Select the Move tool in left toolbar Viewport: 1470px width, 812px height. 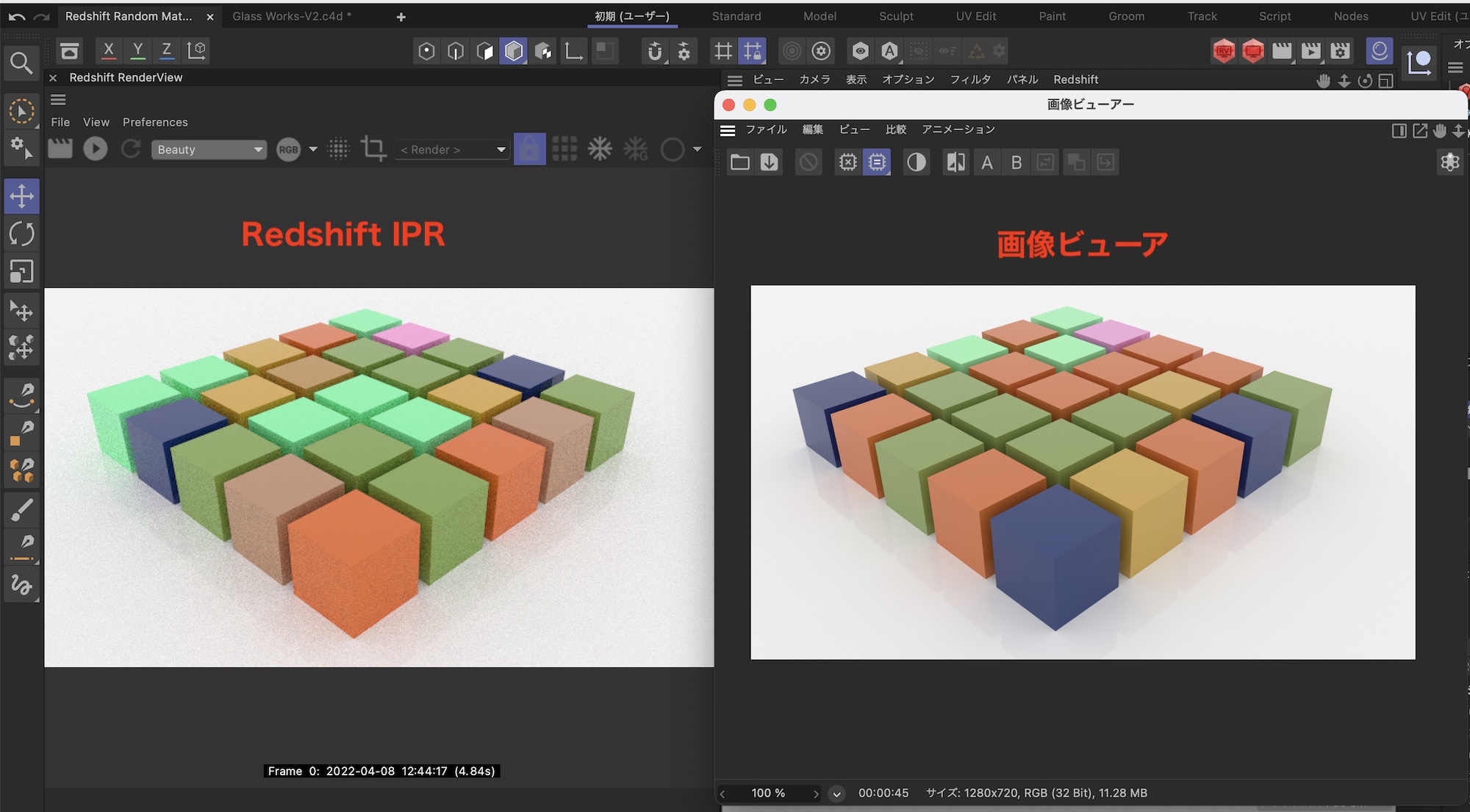click(21, 196)
